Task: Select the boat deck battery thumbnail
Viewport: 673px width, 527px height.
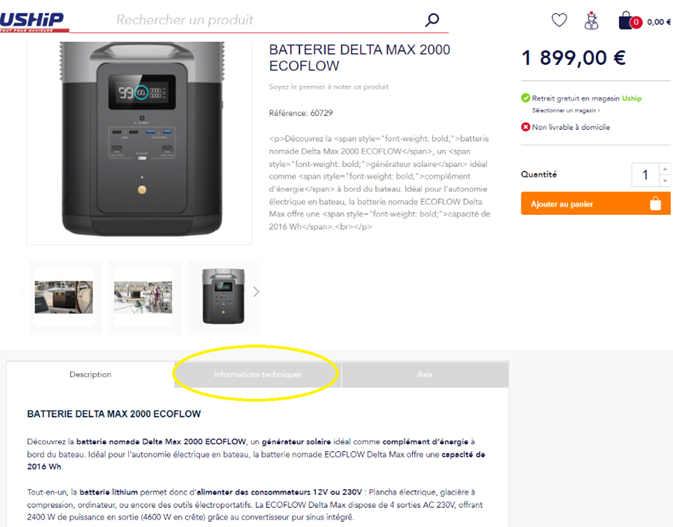Action: tap(64, 297)
